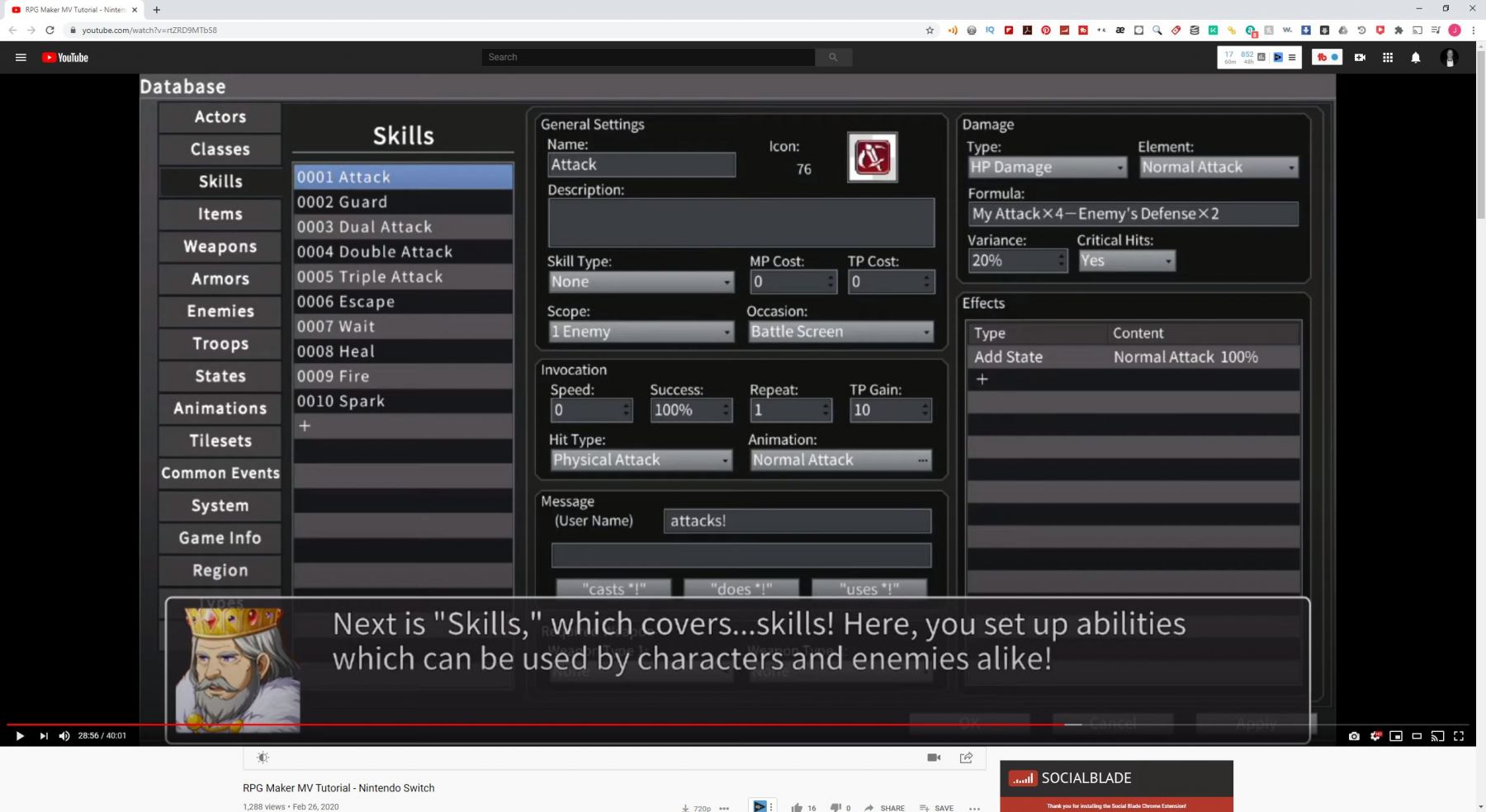Open the YouTube apps grid
1486x812 pixels.
pyautogui.click(x=1388, y=57)
